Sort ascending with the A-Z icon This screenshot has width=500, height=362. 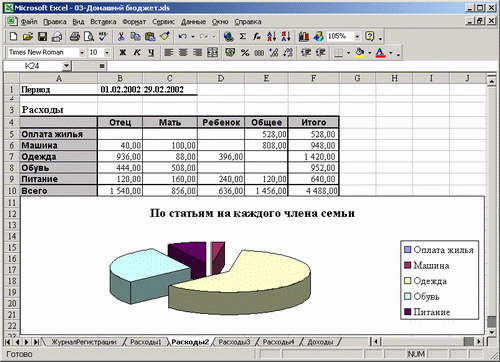(x=271, y=36)
